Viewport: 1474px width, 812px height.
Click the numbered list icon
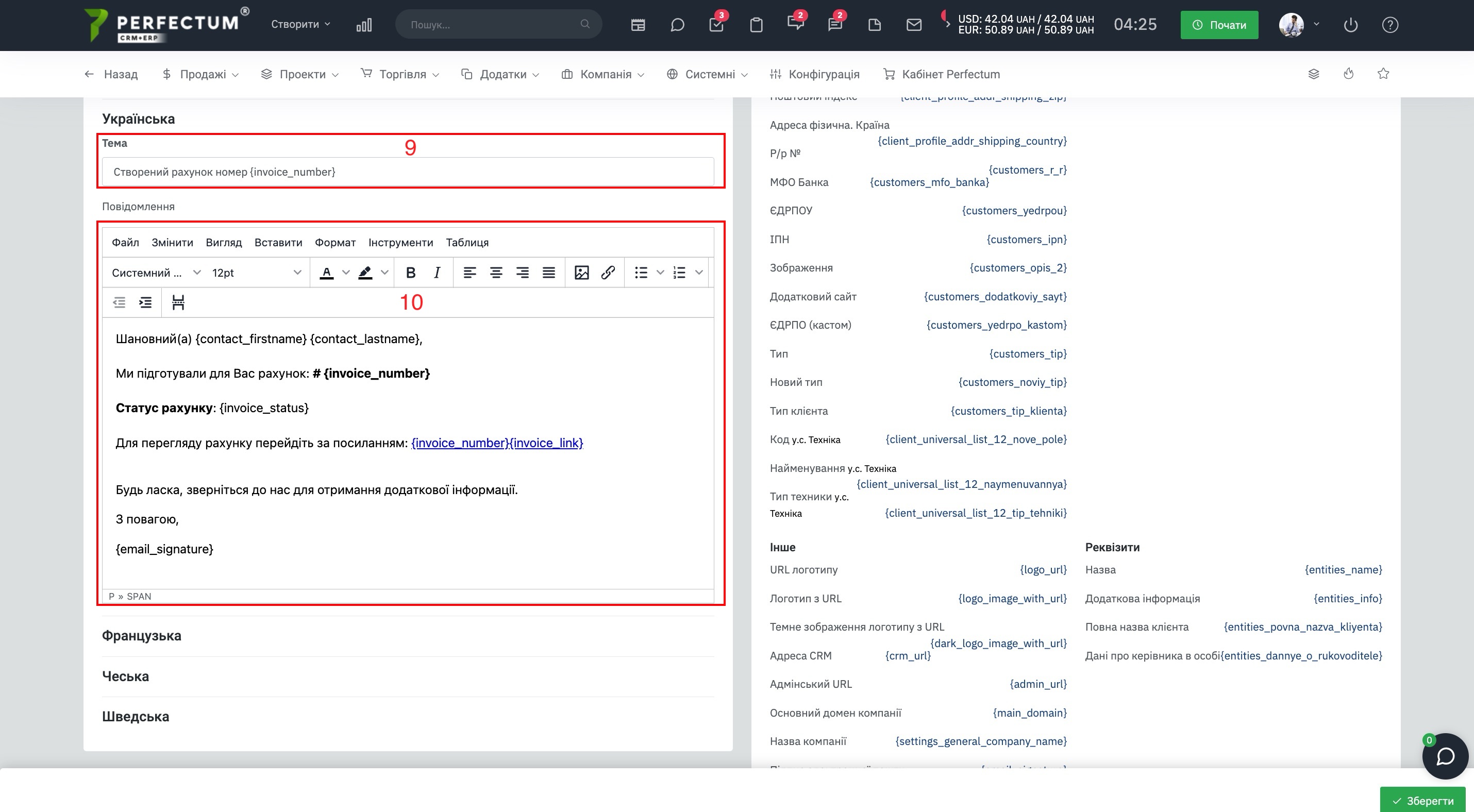point(679,273)
